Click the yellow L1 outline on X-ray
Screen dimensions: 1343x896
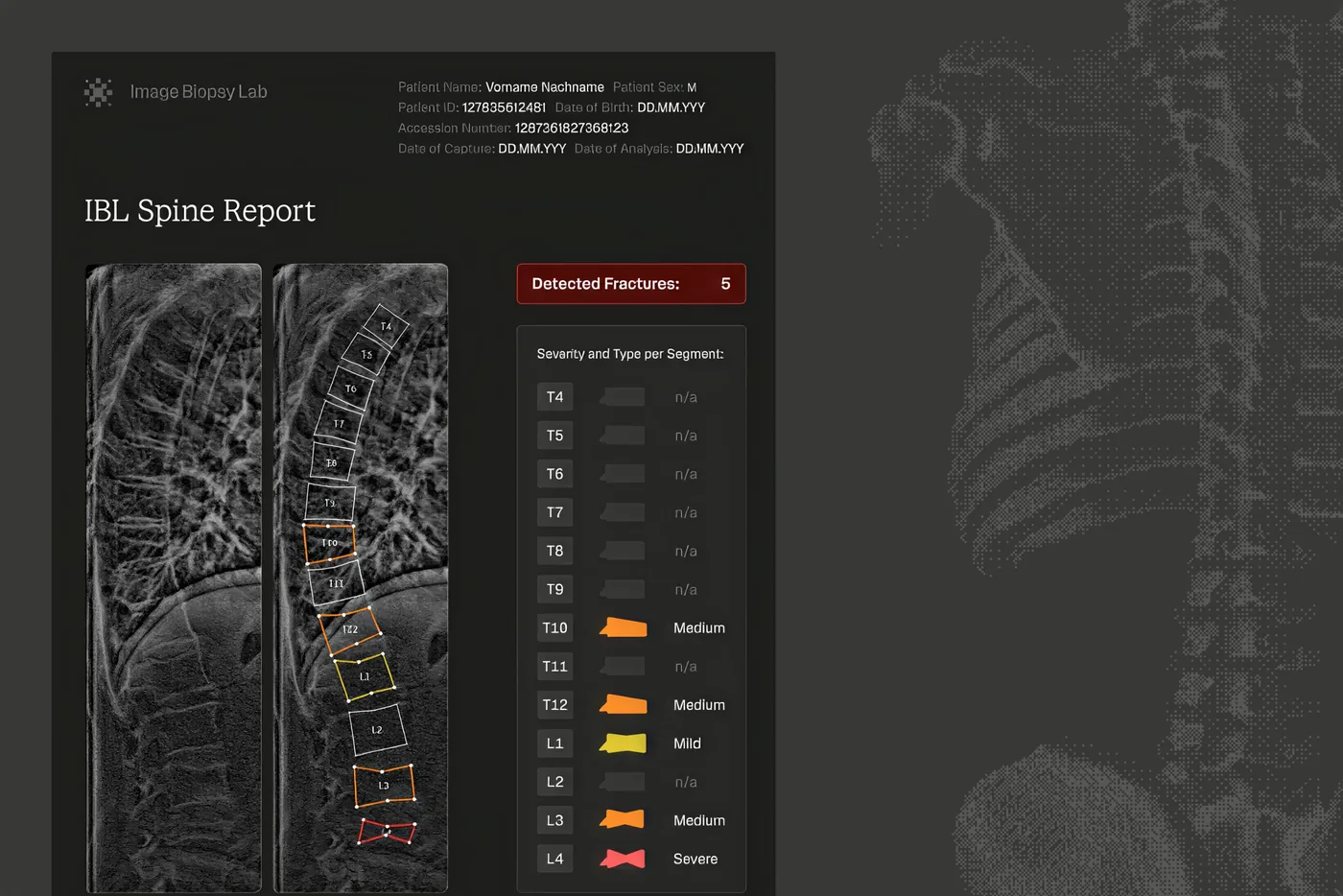point(364,676)
